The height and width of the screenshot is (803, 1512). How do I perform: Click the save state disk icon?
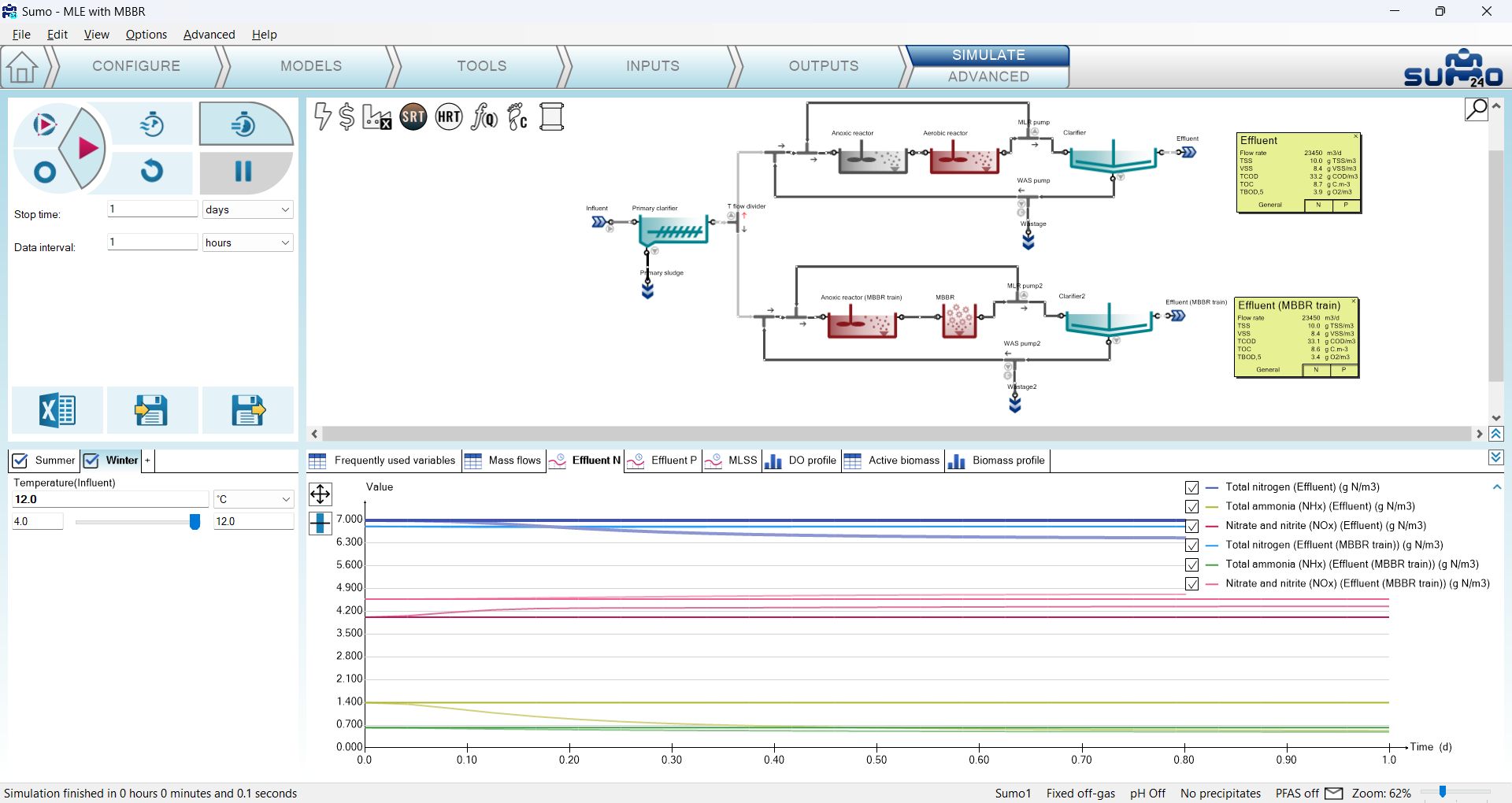pos(248,410)
